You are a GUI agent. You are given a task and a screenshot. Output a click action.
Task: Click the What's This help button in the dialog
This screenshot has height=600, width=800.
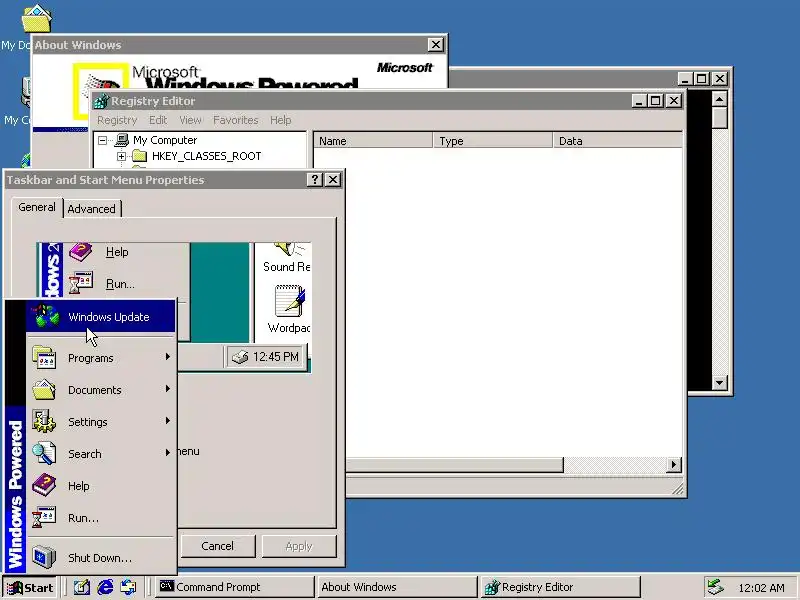[315, 180]
